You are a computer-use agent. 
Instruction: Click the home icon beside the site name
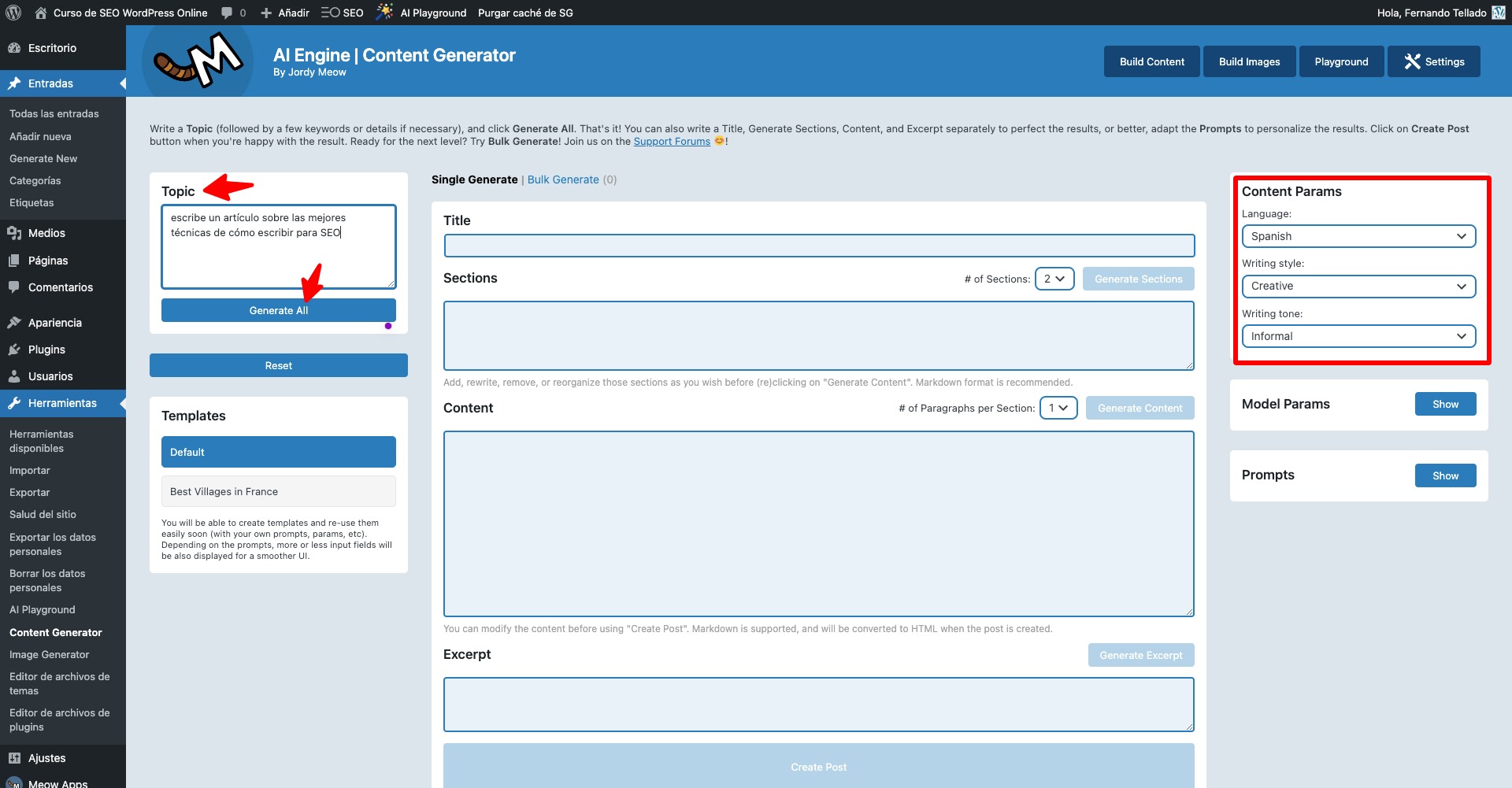41,13
